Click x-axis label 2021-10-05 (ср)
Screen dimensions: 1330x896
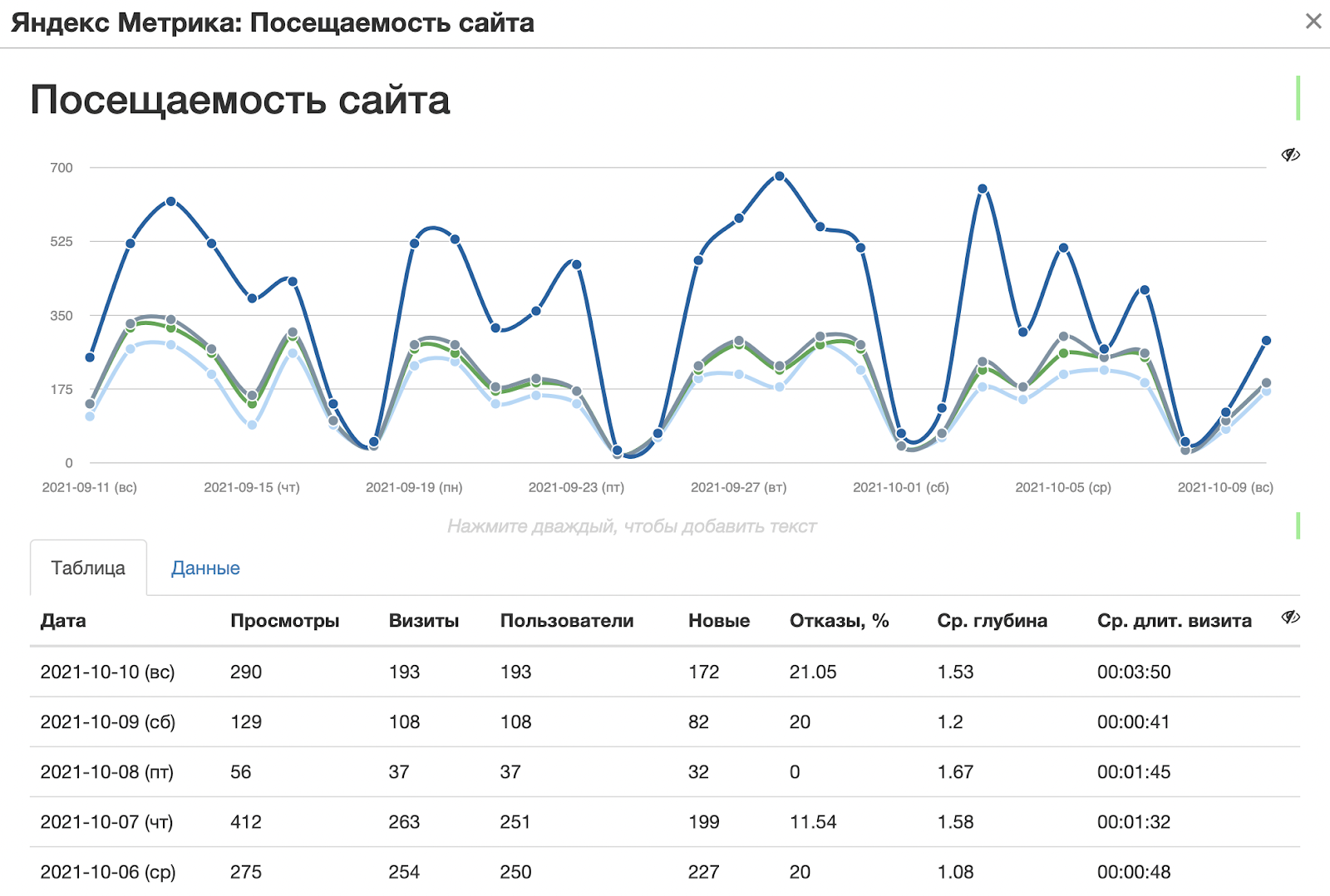tap(1063, 487)
